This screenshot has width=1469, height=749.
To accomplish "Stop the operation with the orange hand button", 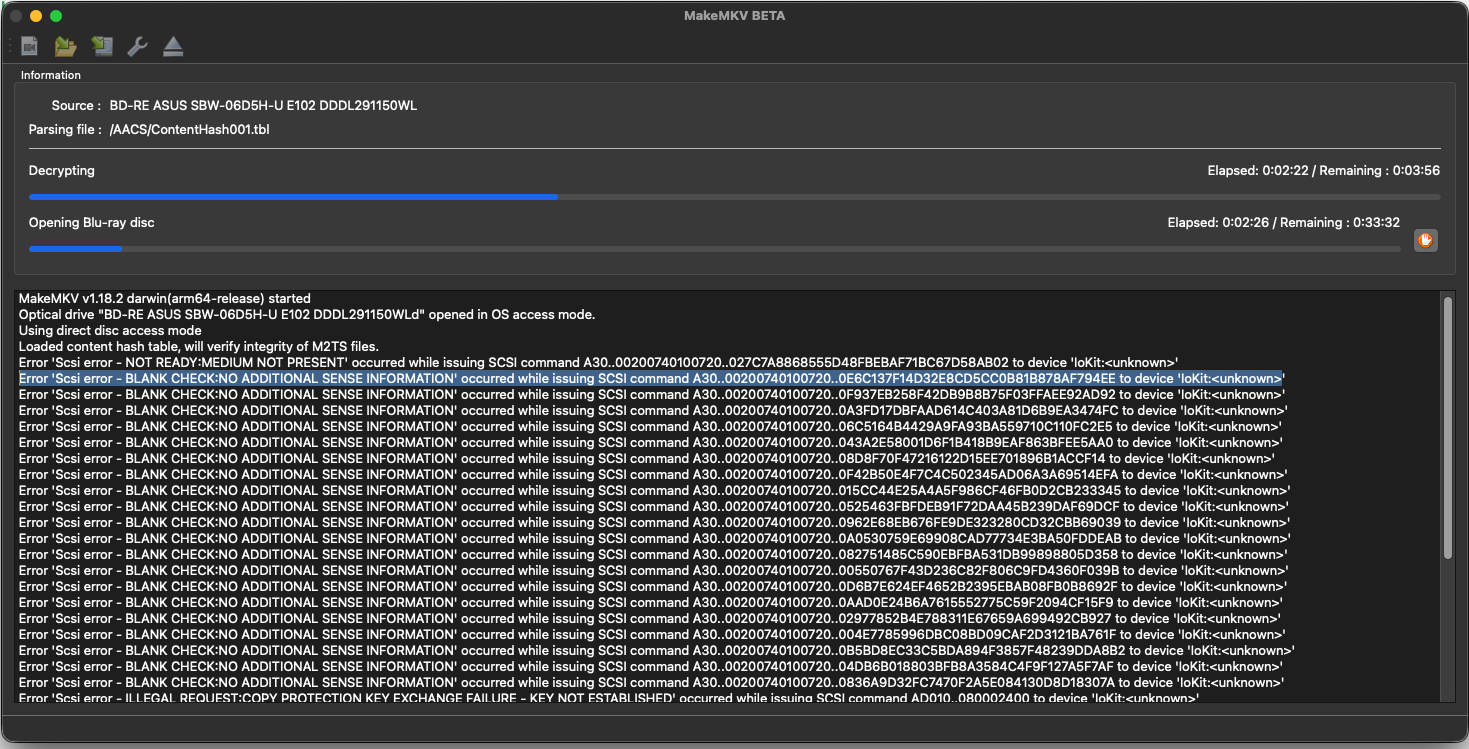I will [1425, 240].
